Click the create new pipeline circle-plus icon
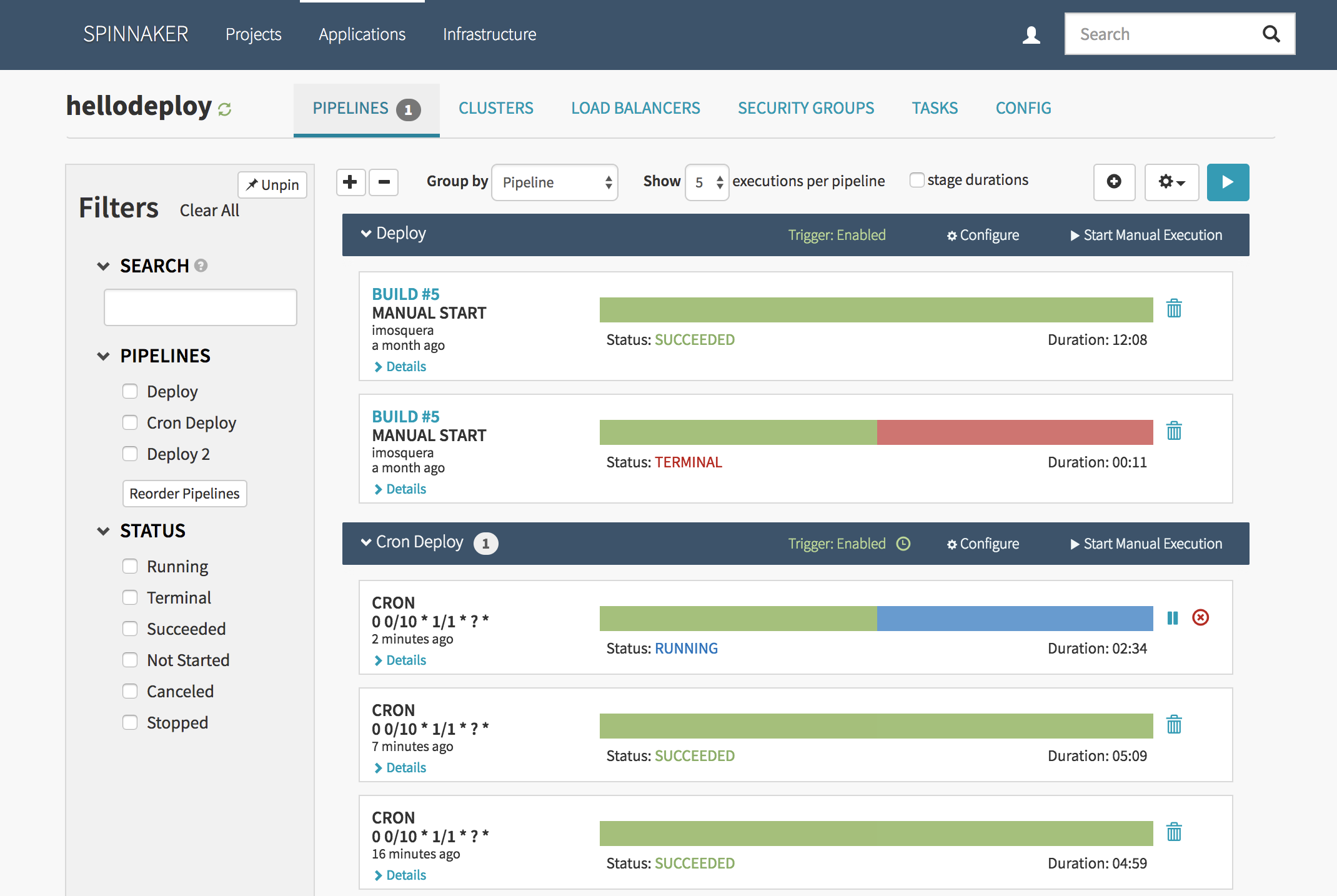Image resolution: width=1337 pixels, height=896 pixels. coord(1113,182)
